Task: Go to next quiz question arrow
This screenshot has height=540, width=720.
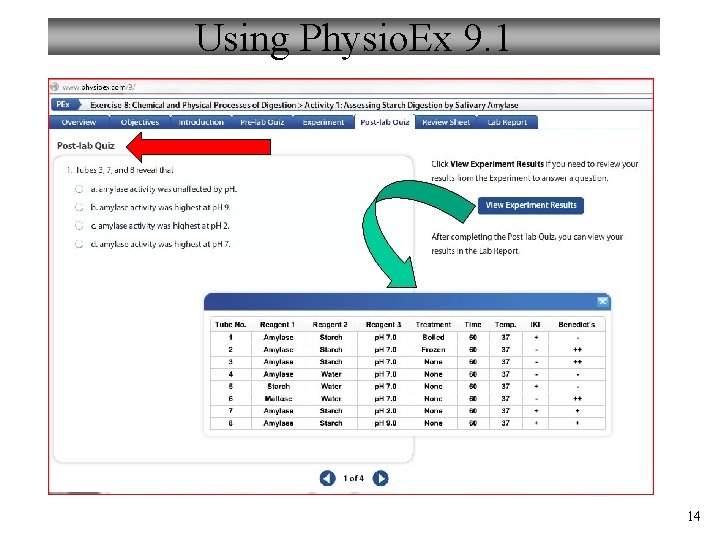Action: coord(380,478)
